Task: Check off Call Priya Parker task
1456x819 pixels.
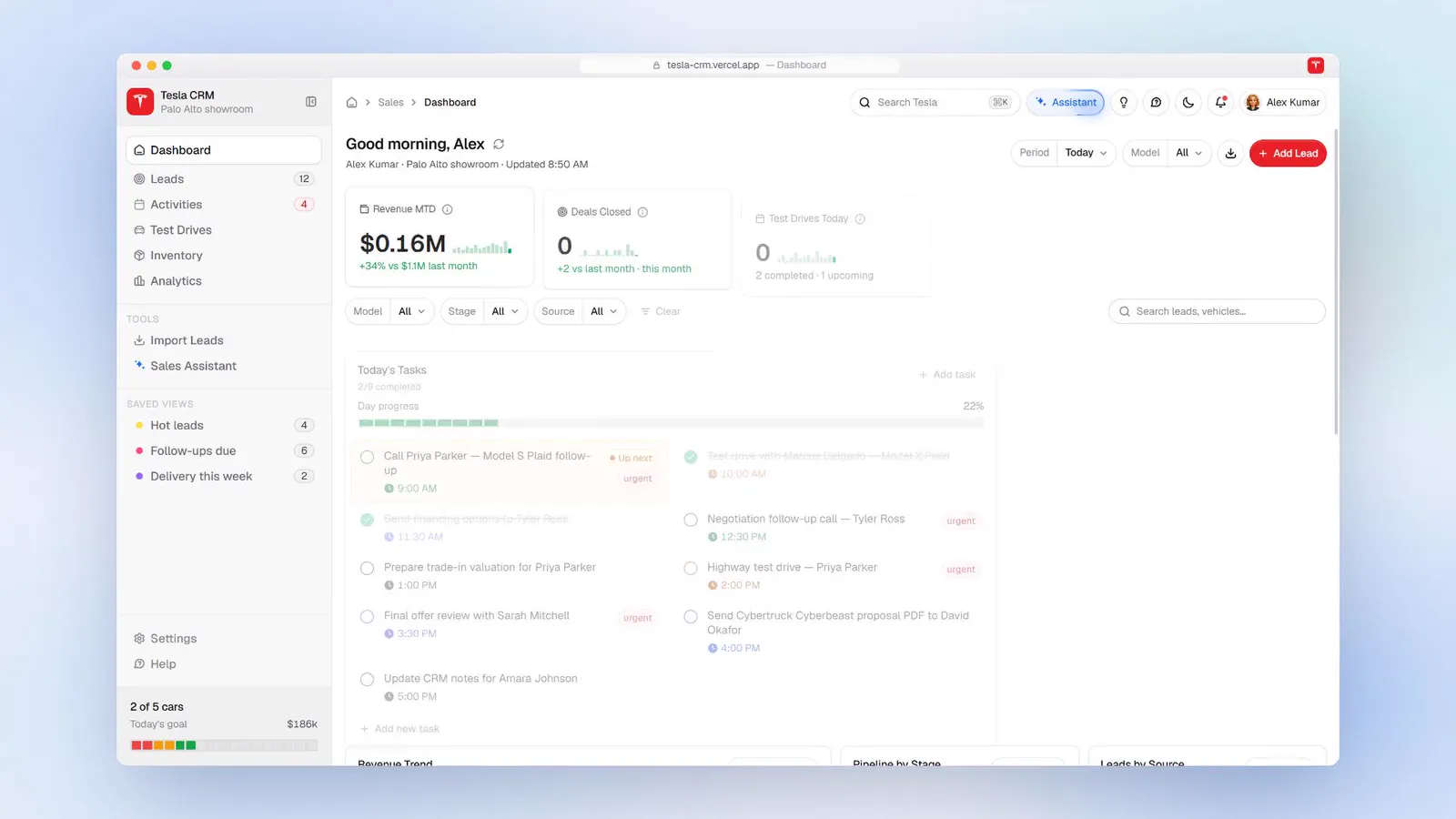Action: click(x=367, y=457)
